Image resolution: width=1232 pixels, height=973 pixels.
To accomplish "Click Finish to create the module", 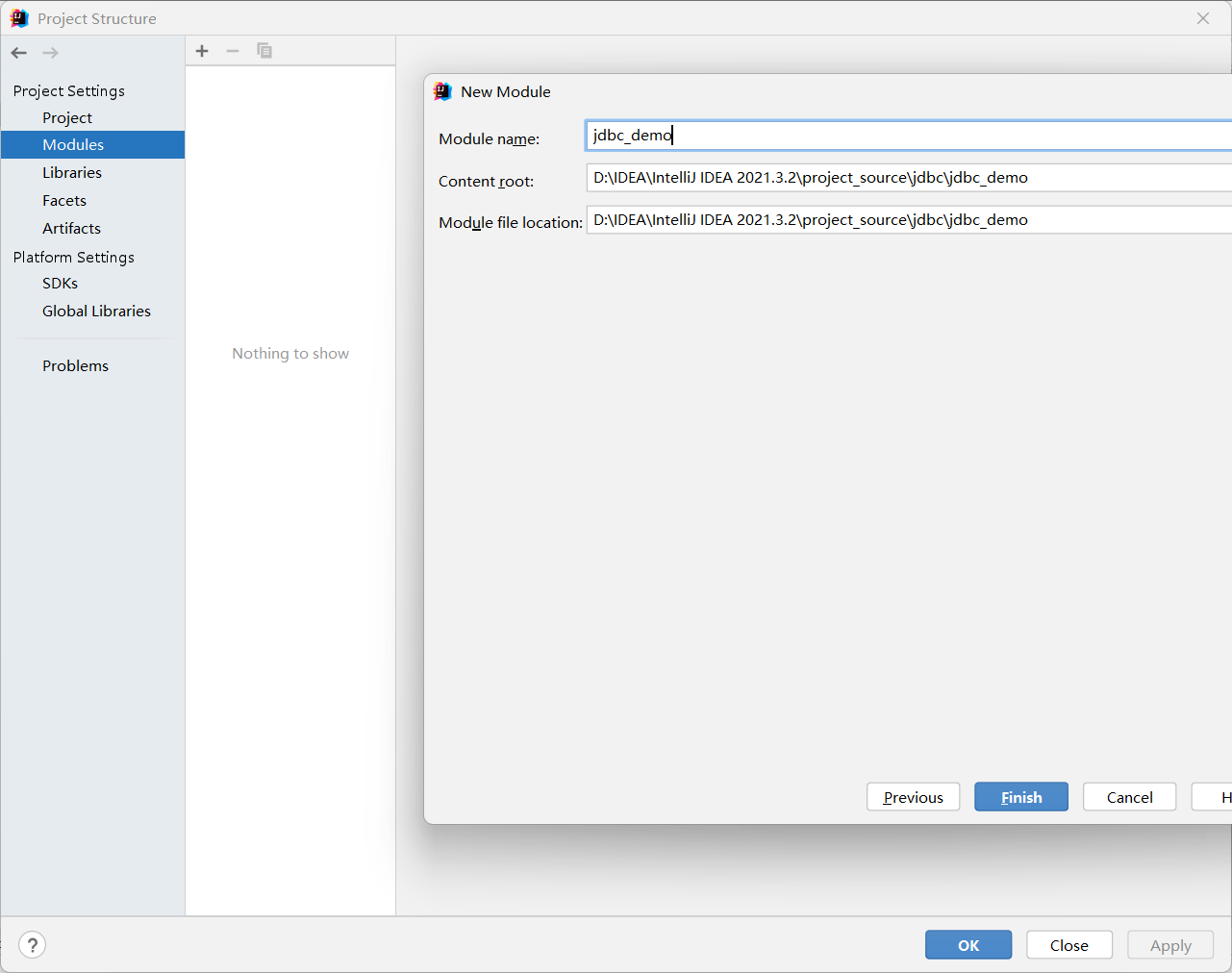I will click(1021, 797).
